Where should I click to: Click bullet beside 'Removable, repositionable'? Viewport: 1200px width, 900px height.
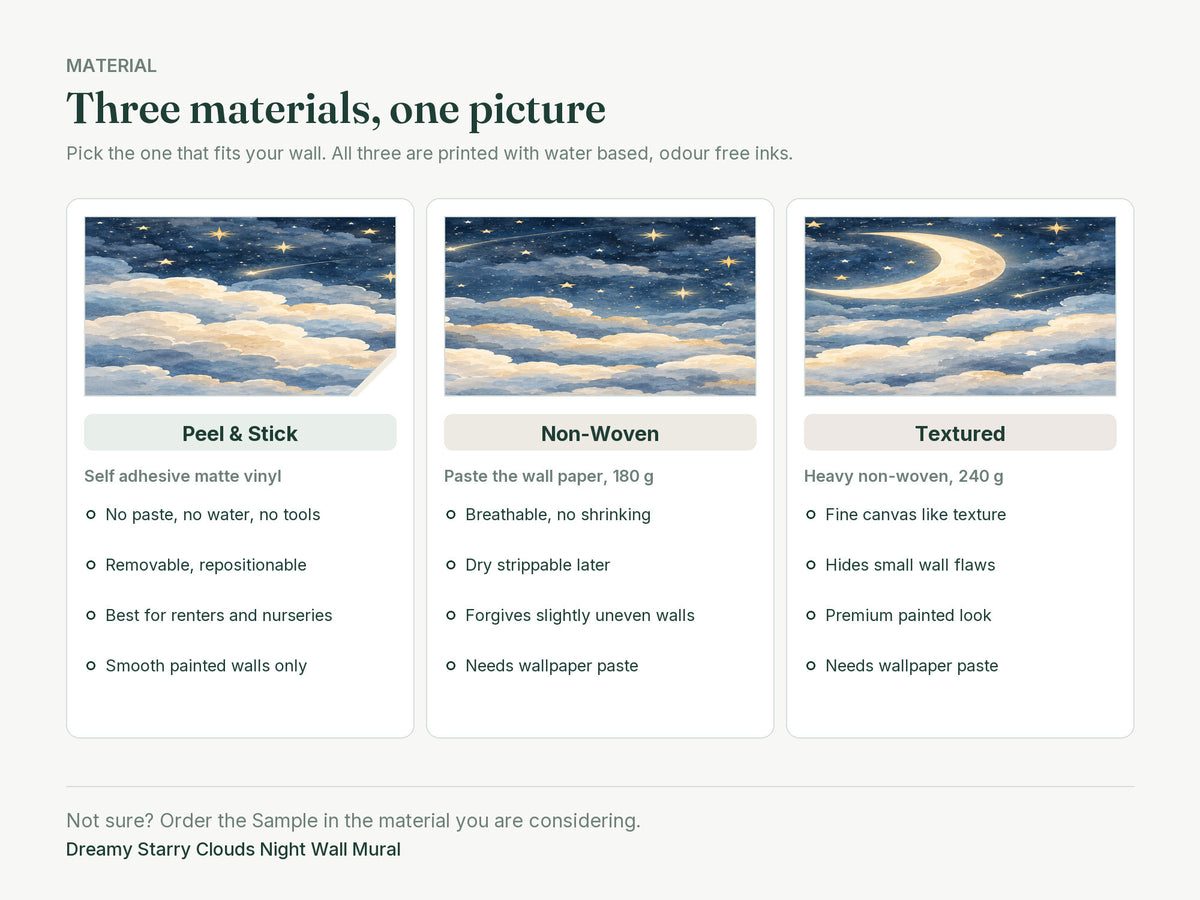tap(91, 565)
